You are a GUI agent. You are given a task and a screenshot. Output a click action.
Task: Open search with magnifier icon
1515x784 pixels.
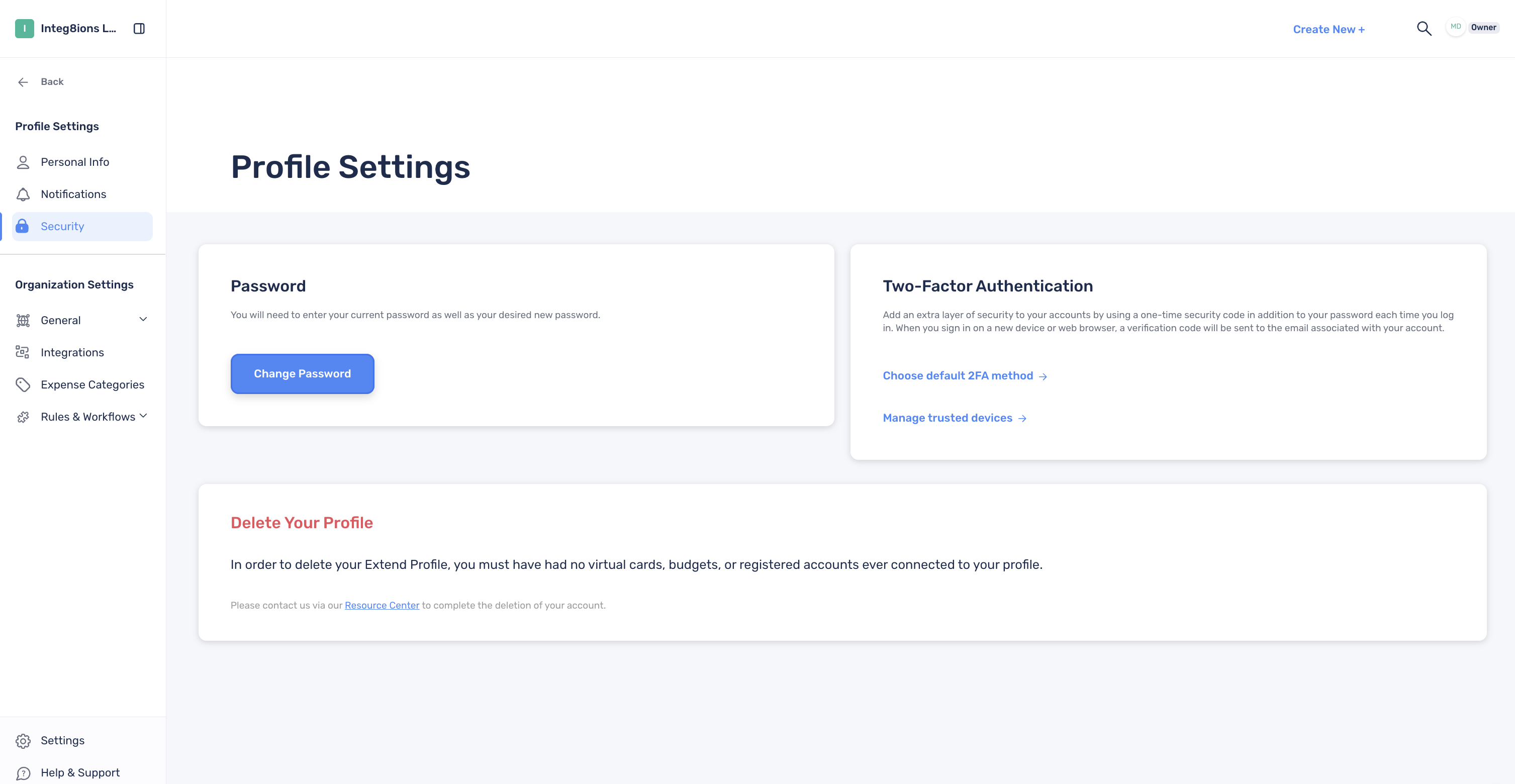pos(1424,28)
